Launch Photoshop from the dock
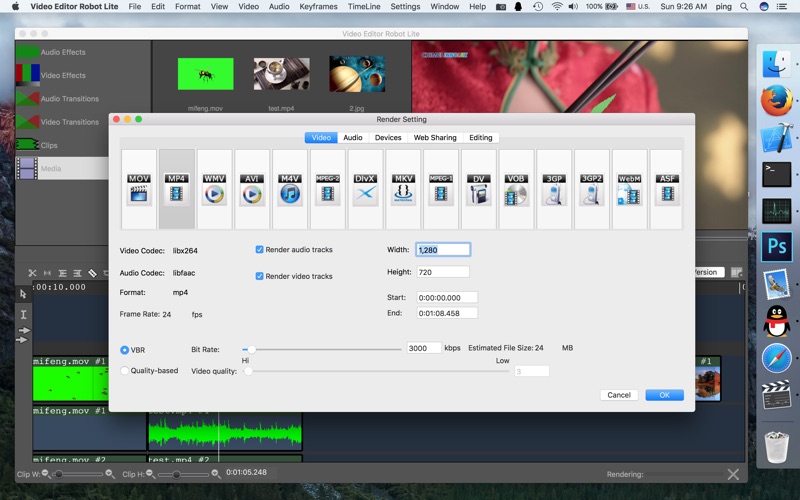800x500 pixels. pyautogui.click(x=777, y=246)
